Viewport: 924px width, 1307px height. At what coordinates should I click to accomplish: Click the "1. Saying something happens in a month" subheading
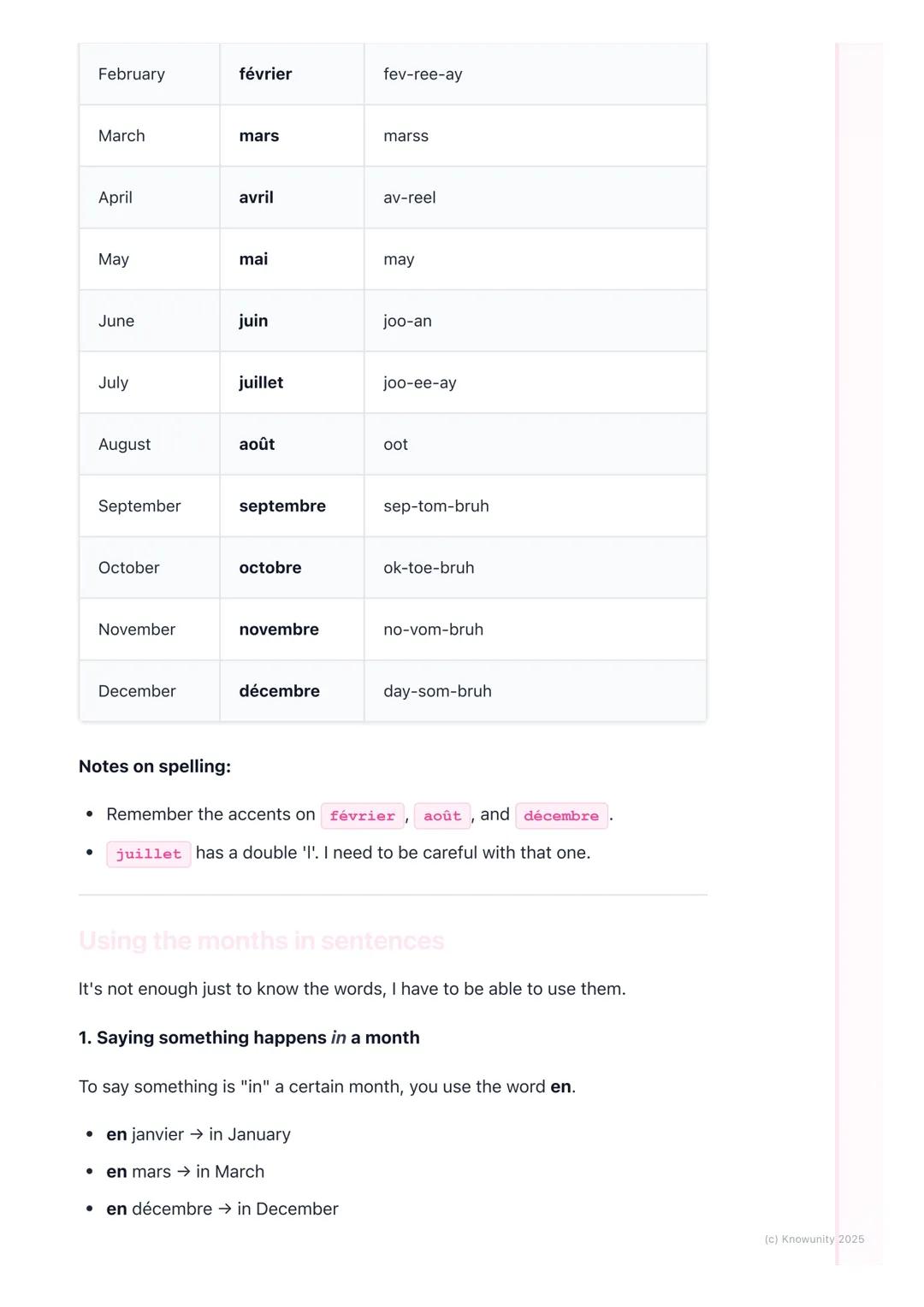[249, 1038]
